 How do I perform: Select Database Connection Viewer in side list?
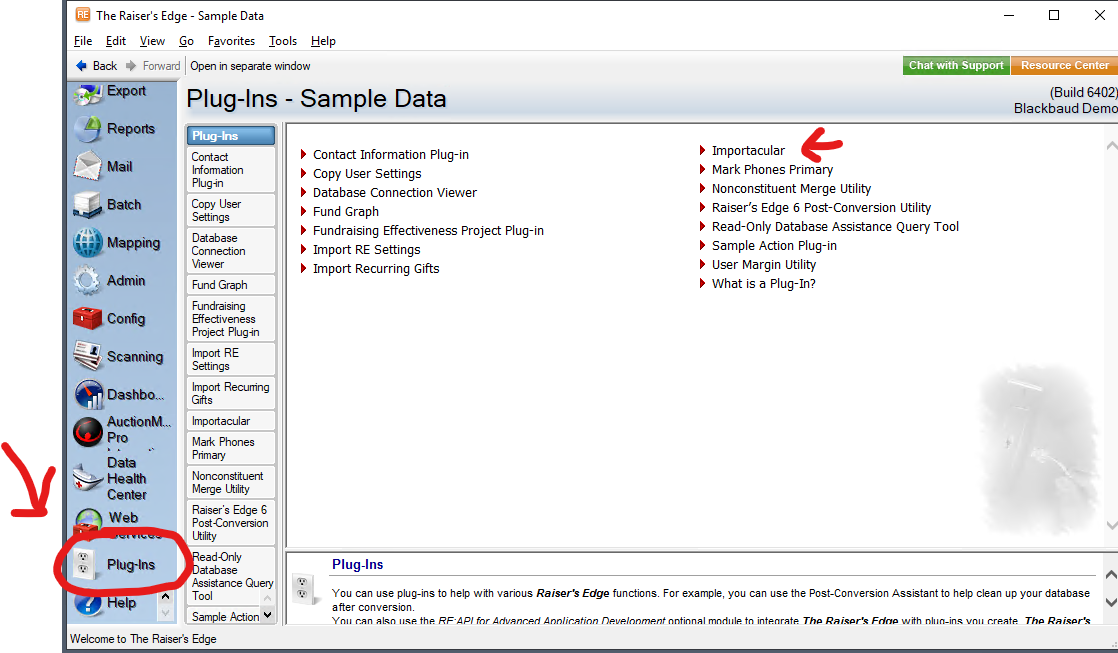pyautogui.click(x=230, y=251)
